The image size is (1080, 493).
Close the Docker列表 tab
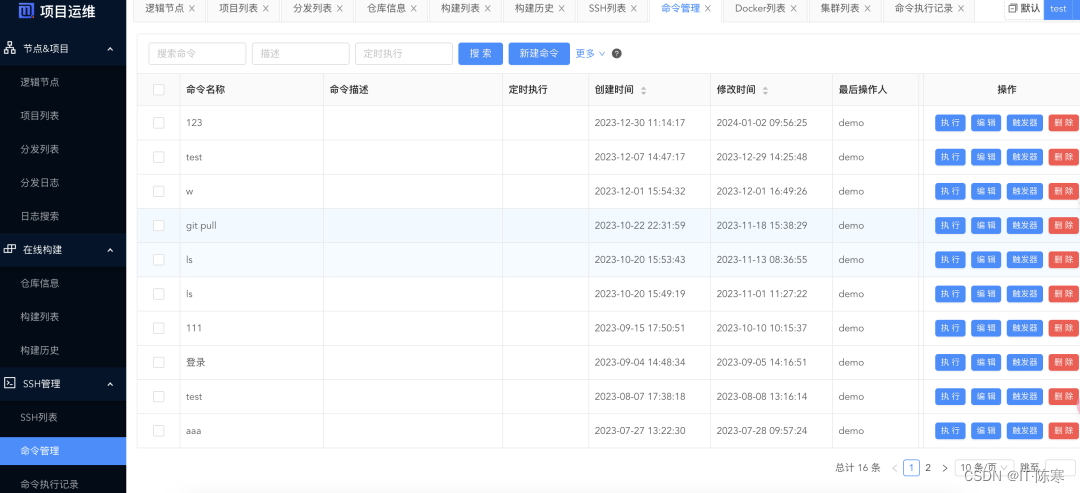[x=793, y=9]
